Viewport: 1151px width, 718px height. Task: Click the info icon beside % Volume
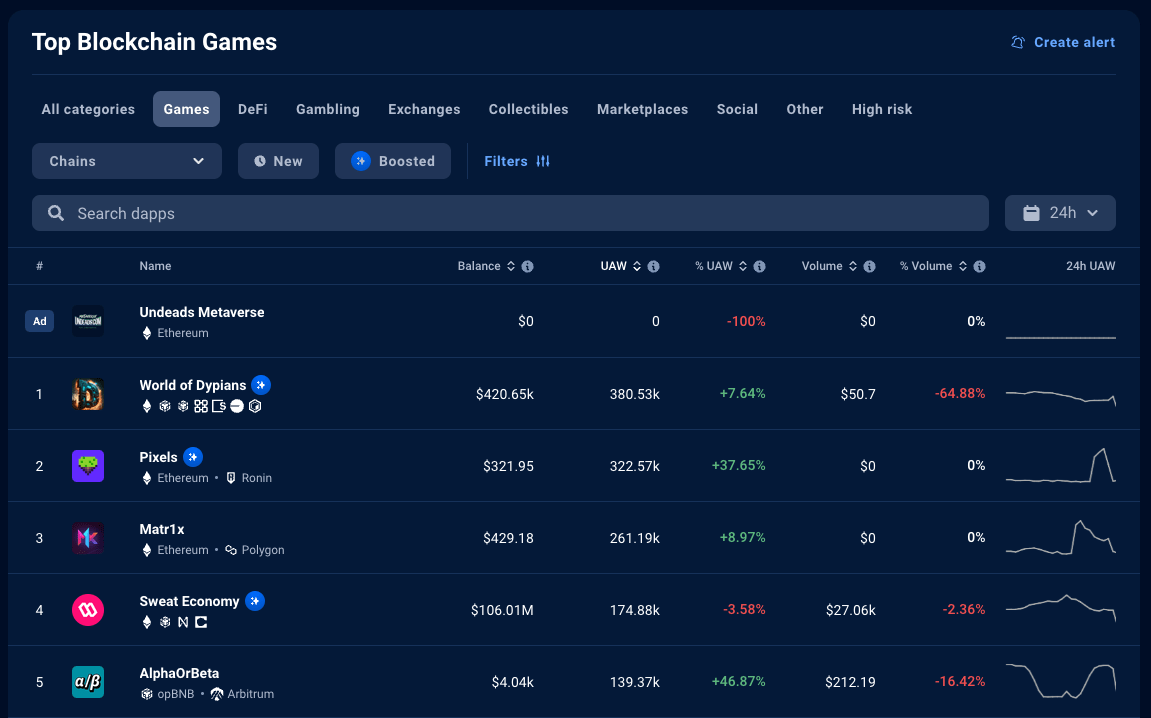[979, 267]
